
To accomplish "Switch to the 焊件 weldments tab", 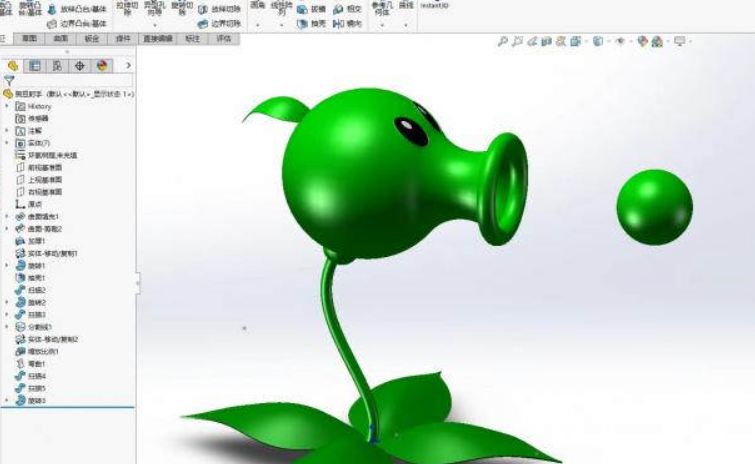I will [x=123, y=39].
